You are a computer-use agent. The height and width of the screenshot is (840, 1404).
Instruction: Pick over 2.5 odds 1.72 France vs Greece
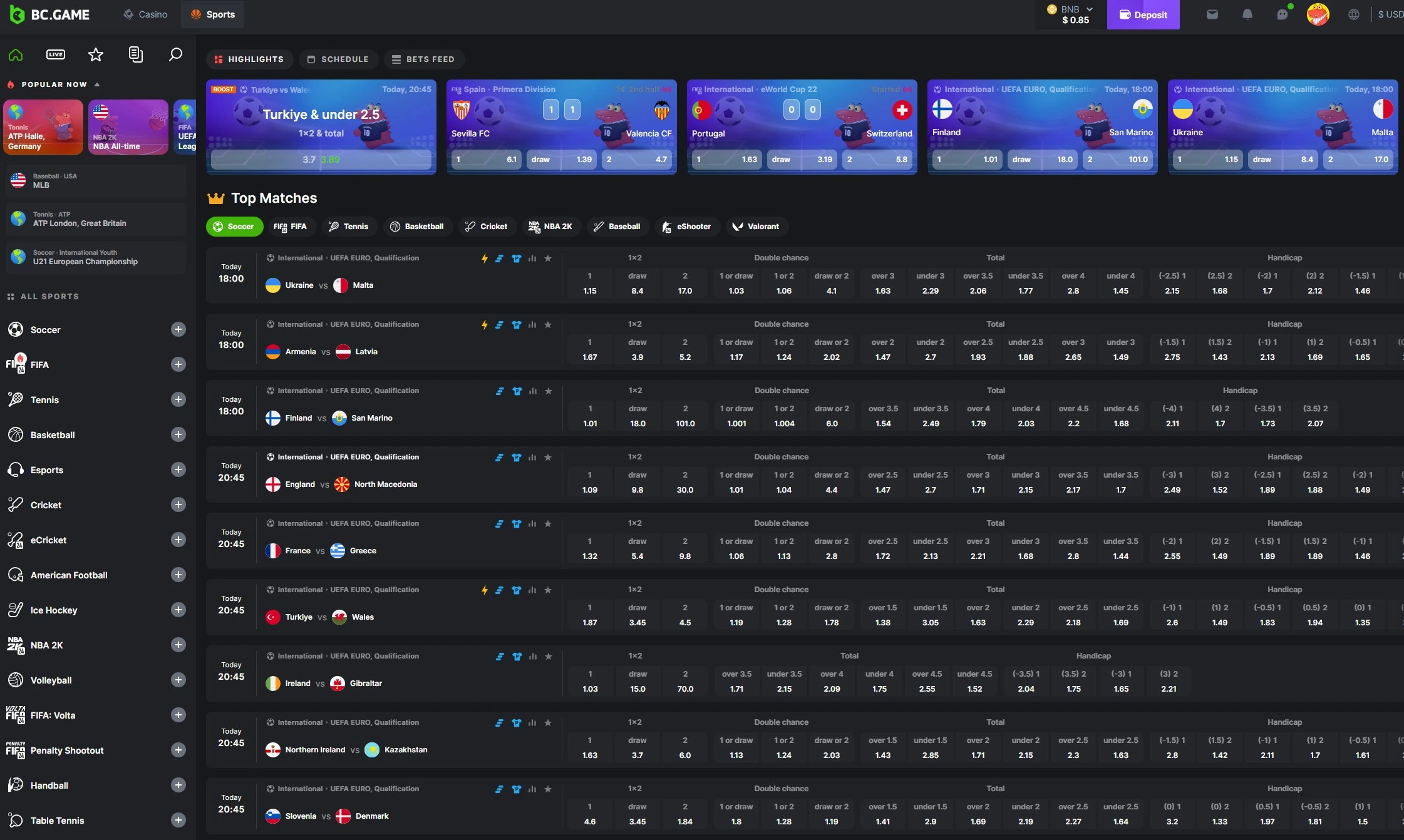[x=883, y=549]
